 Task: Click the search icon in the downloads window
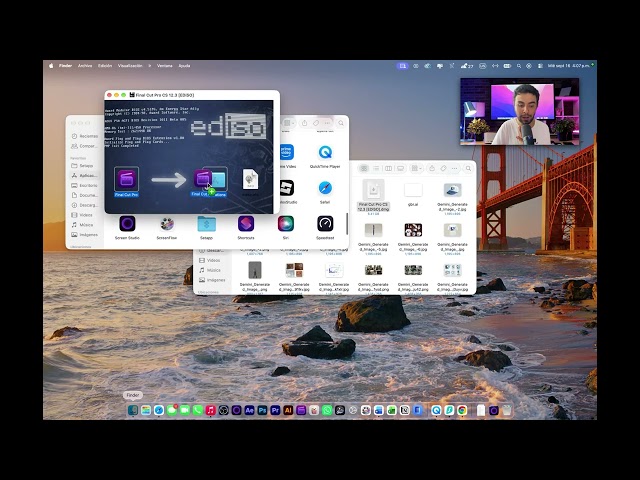coord(468,168)
